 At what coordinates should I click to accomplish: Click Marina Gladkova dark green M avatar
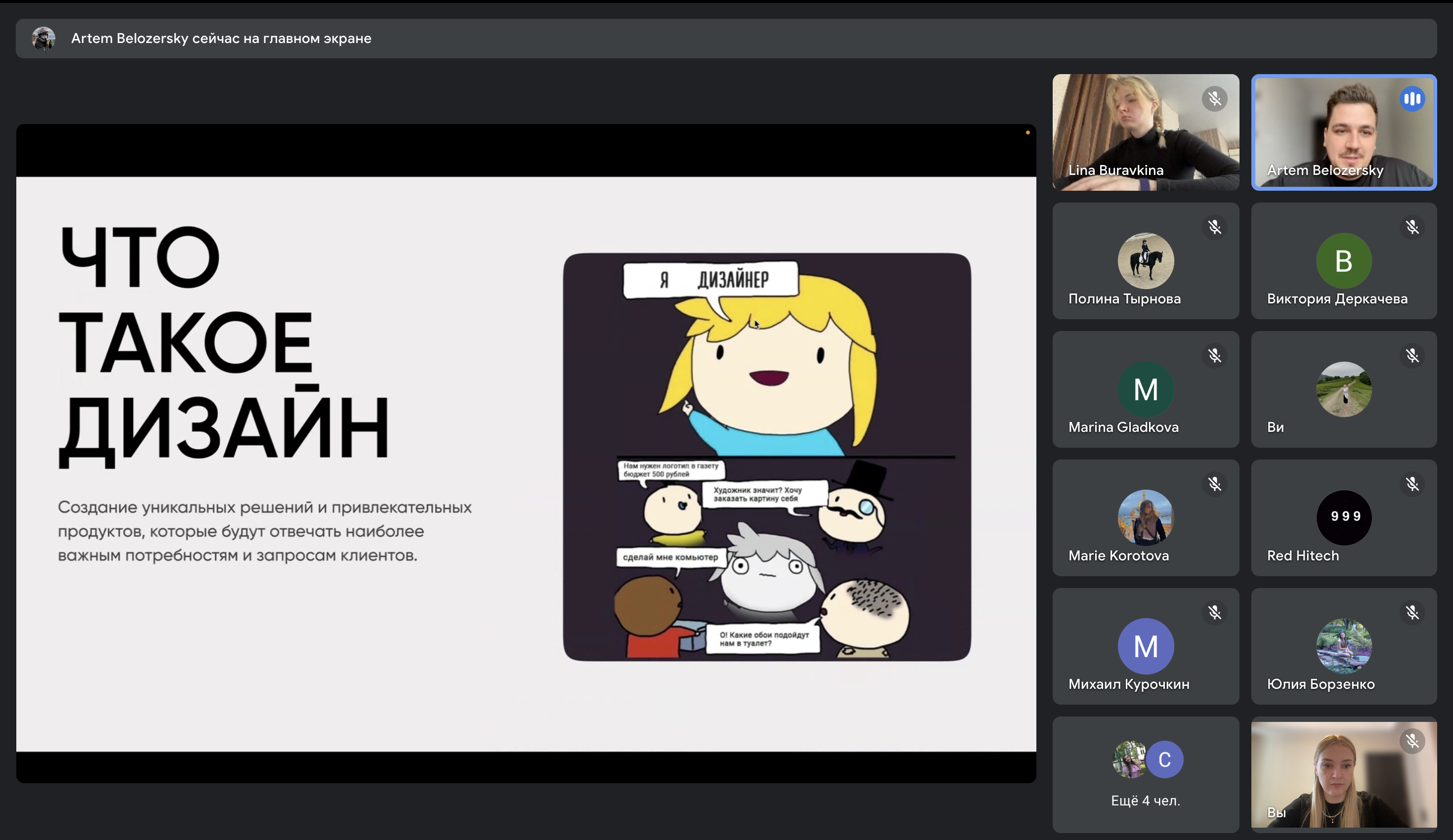pyautogui.click(x=1146, y=389)
